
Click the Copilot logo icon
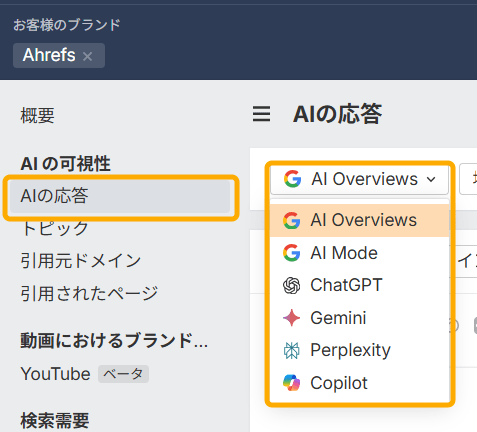pyautogui.click(x=292, y=383)
